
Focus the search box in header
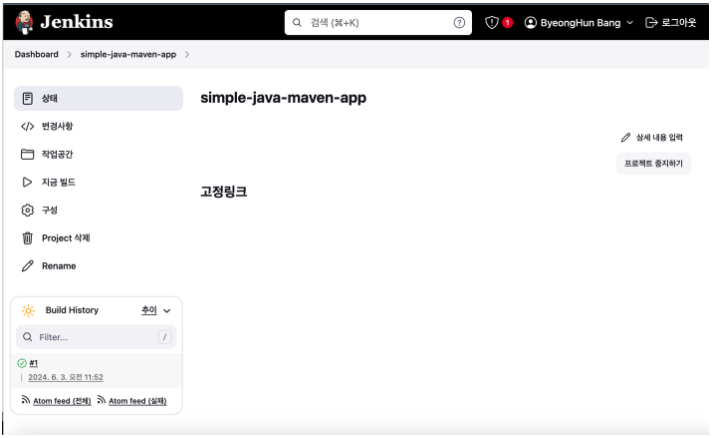378,22
